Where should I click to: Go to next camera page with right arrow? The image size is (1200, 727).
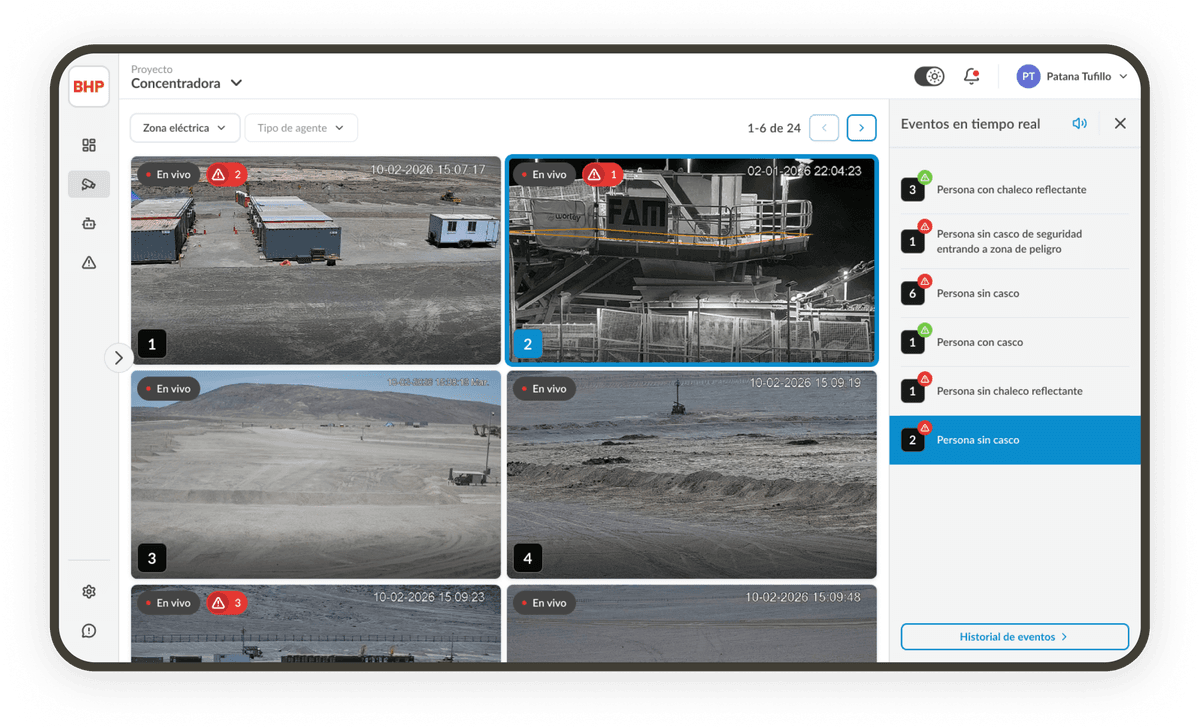click(861, 127)
